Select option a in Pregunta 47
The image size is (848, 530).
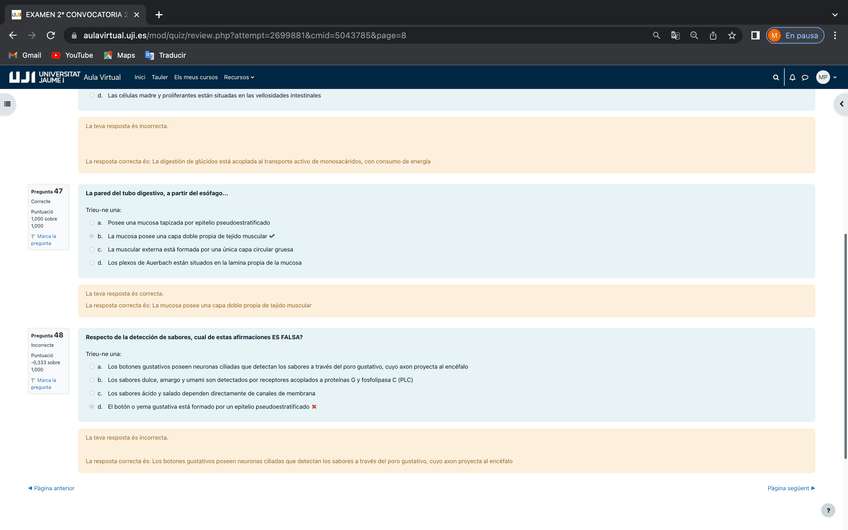click(91, 223)
